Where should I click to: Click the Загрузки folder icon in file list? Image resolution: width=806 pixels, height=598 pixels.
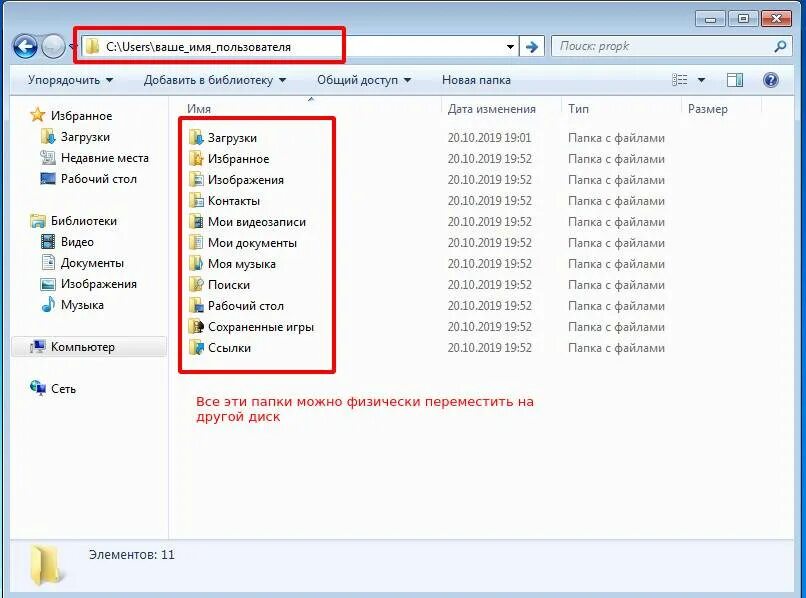(x=196, y=138)
